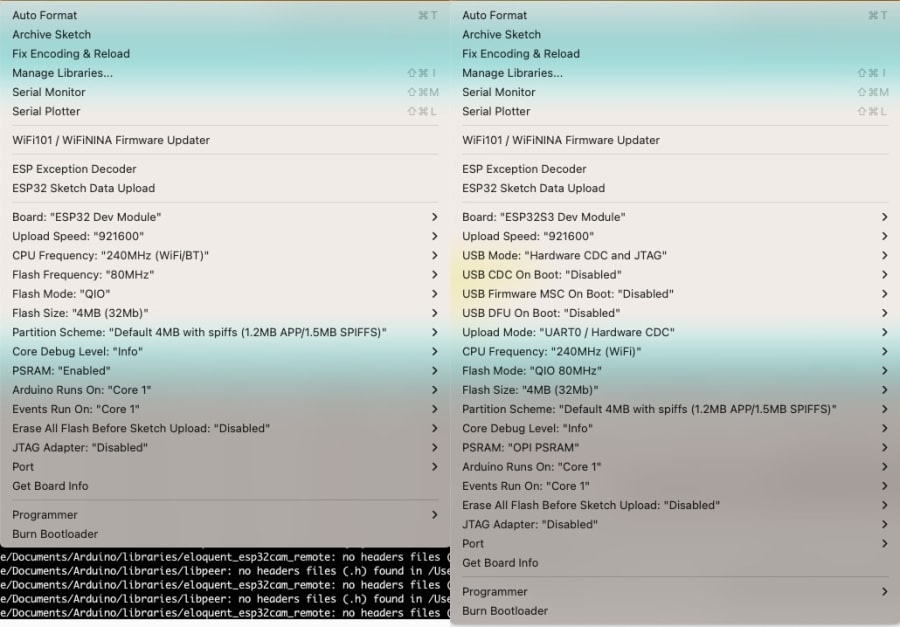The width and height of the screenshot is (900, 627).
Task: Open Upload Mode "UART0 / Hardware CDC" submenu
Action: 675,332
